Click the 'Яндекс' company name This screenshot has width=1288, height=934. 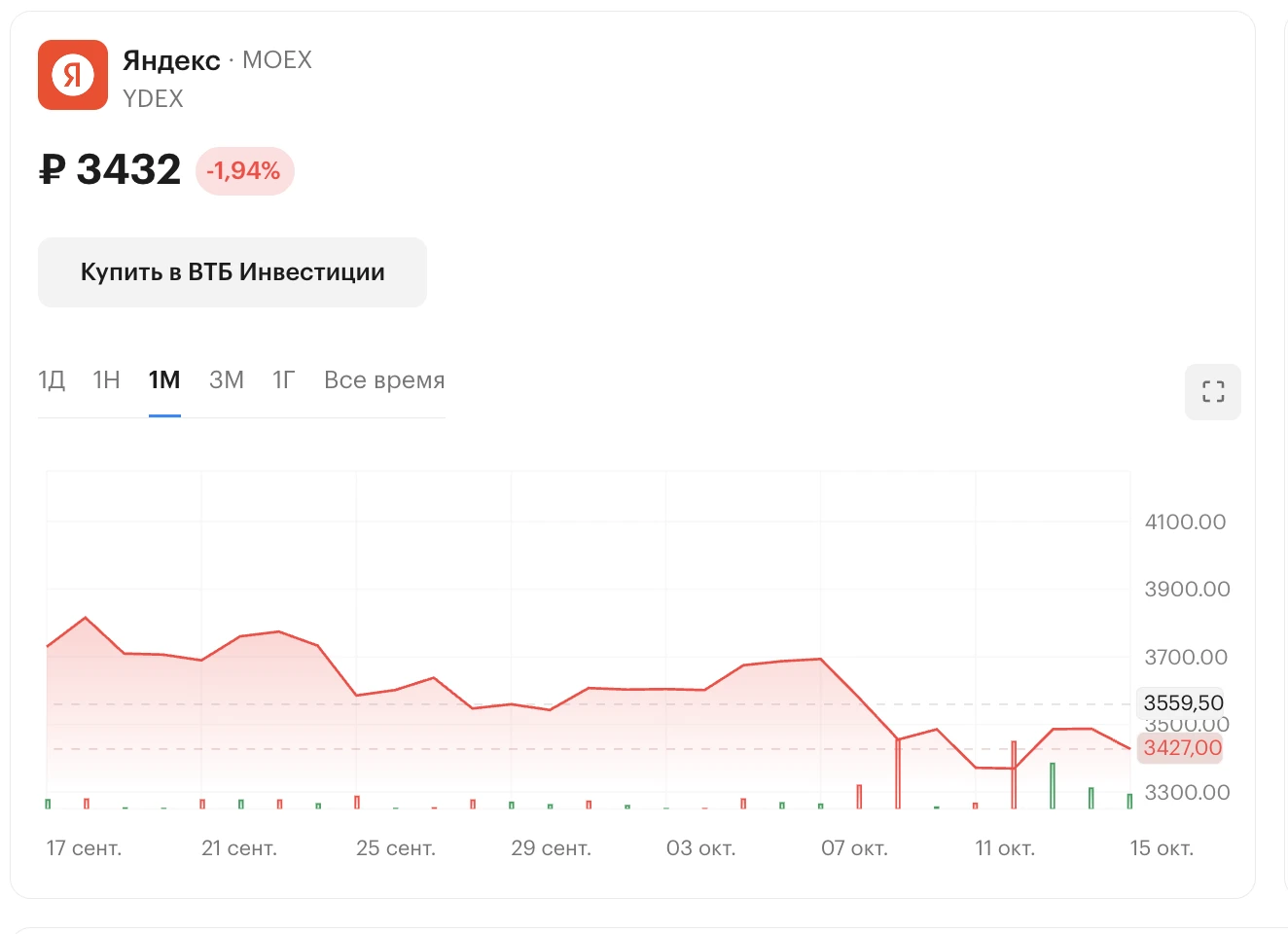172,60
